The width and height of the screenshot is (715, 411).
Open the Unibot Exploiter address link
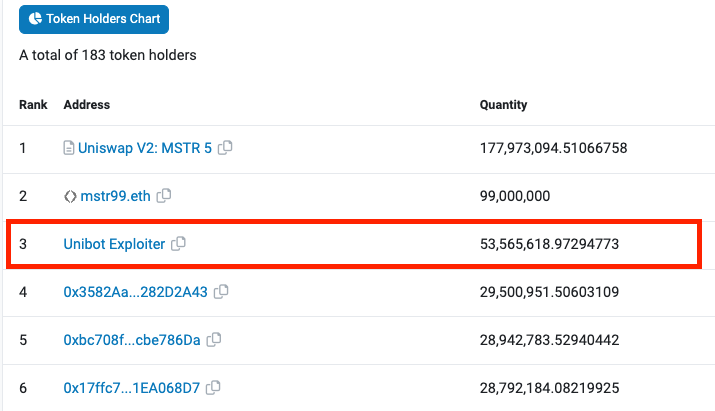(114, 244)
